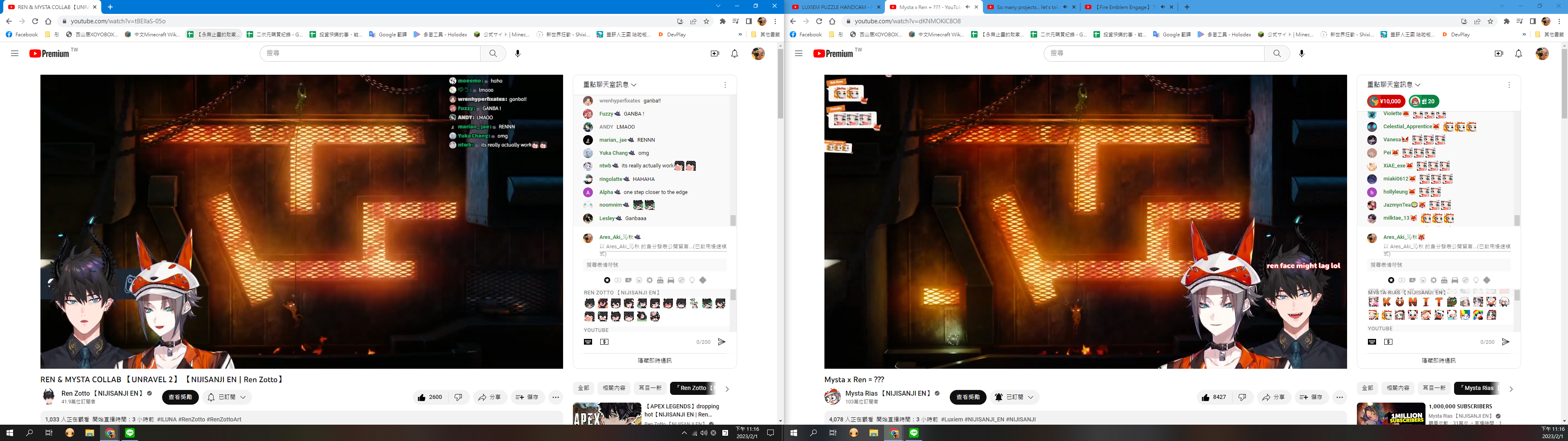Mute the Fire Emblem Engage browser tab

[1163, 7]
